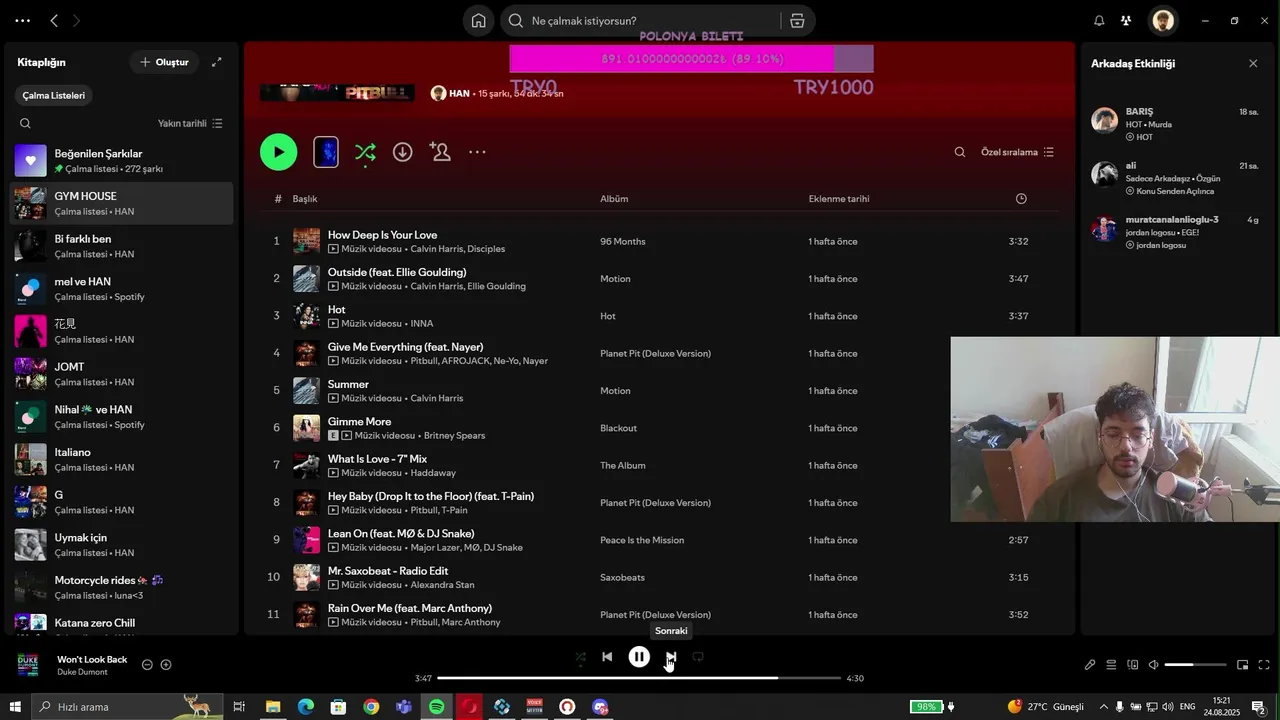1280x720 pixels.
Task: Sort by Eklenme tarihi column header
Action: (839, 199)
